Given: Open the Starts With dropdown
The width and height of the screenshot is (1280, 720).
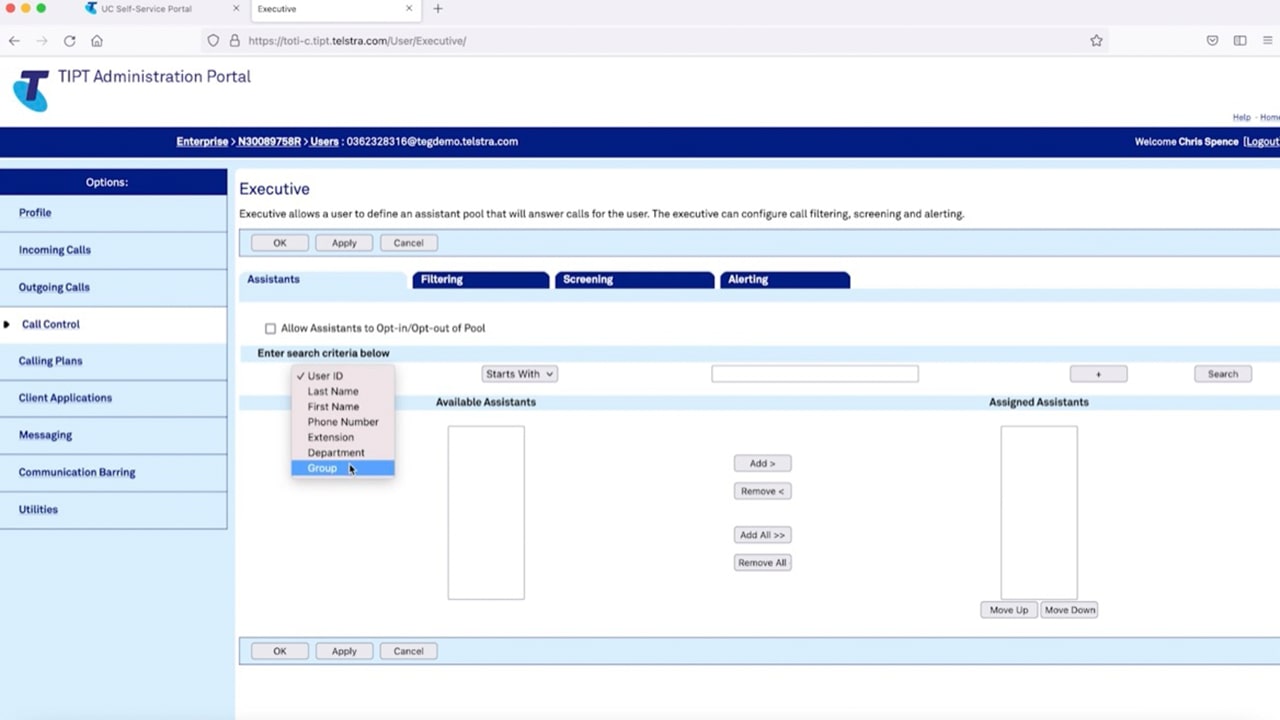Looking at the screenshot, I should coord(519,374).
